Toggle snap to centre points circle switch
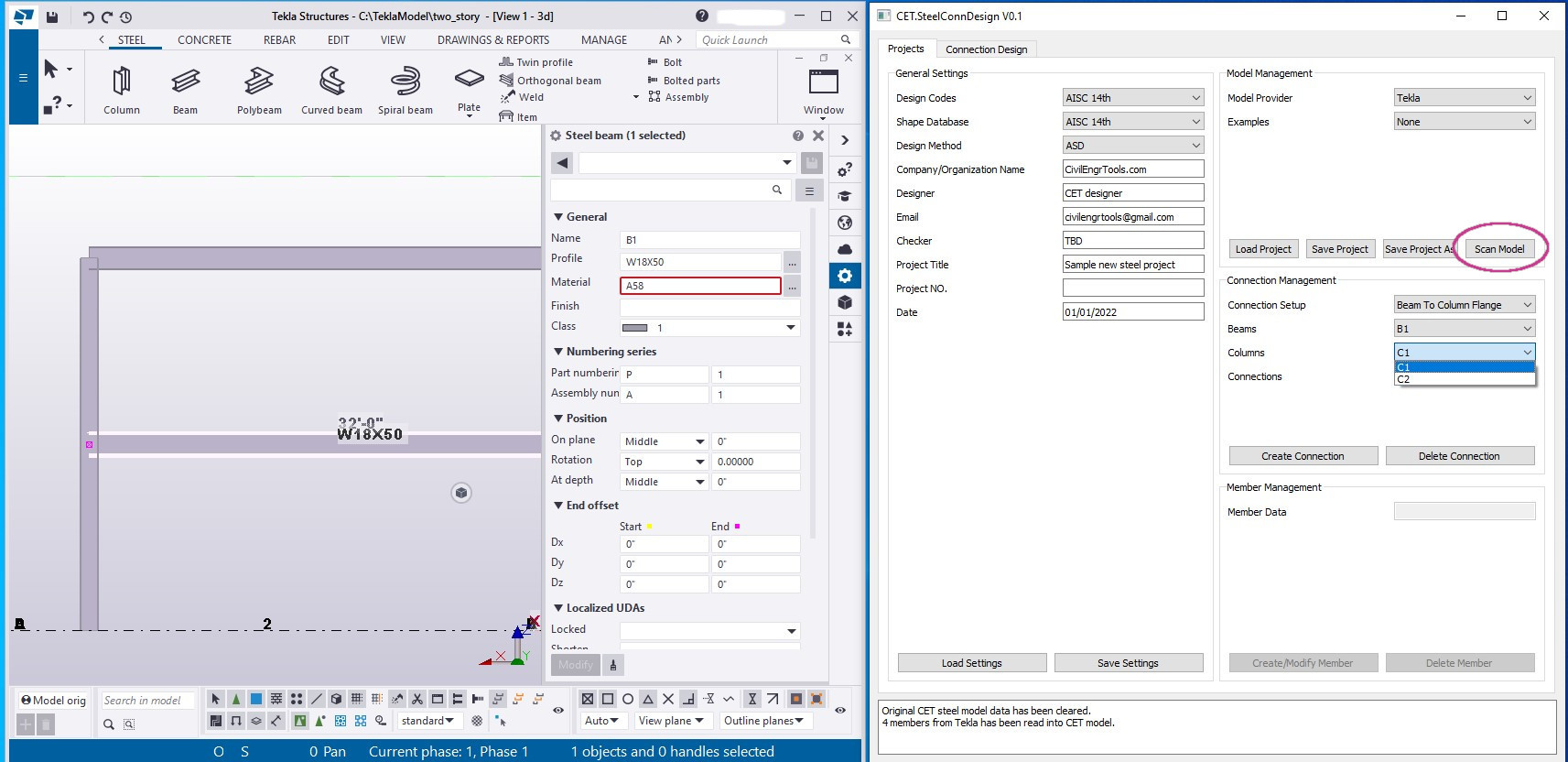 (628, 699)
